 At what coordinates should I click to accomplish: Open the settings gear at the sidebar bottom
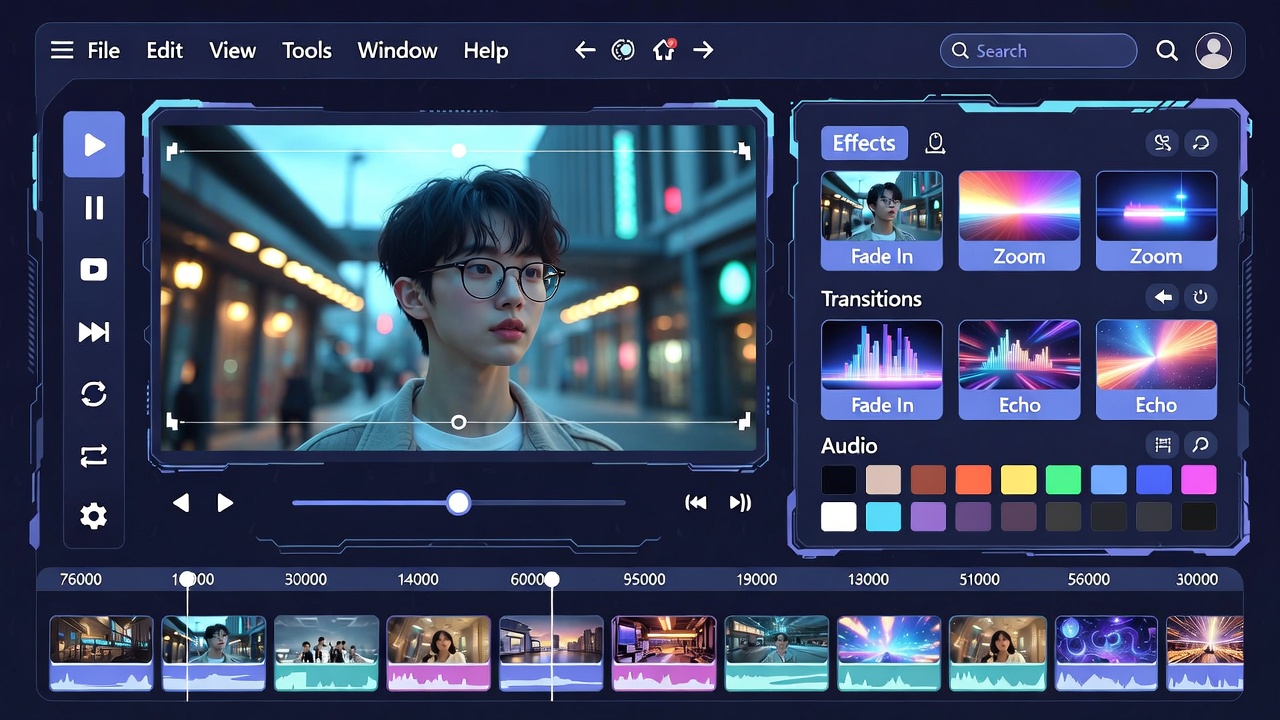tap(94, 516)
